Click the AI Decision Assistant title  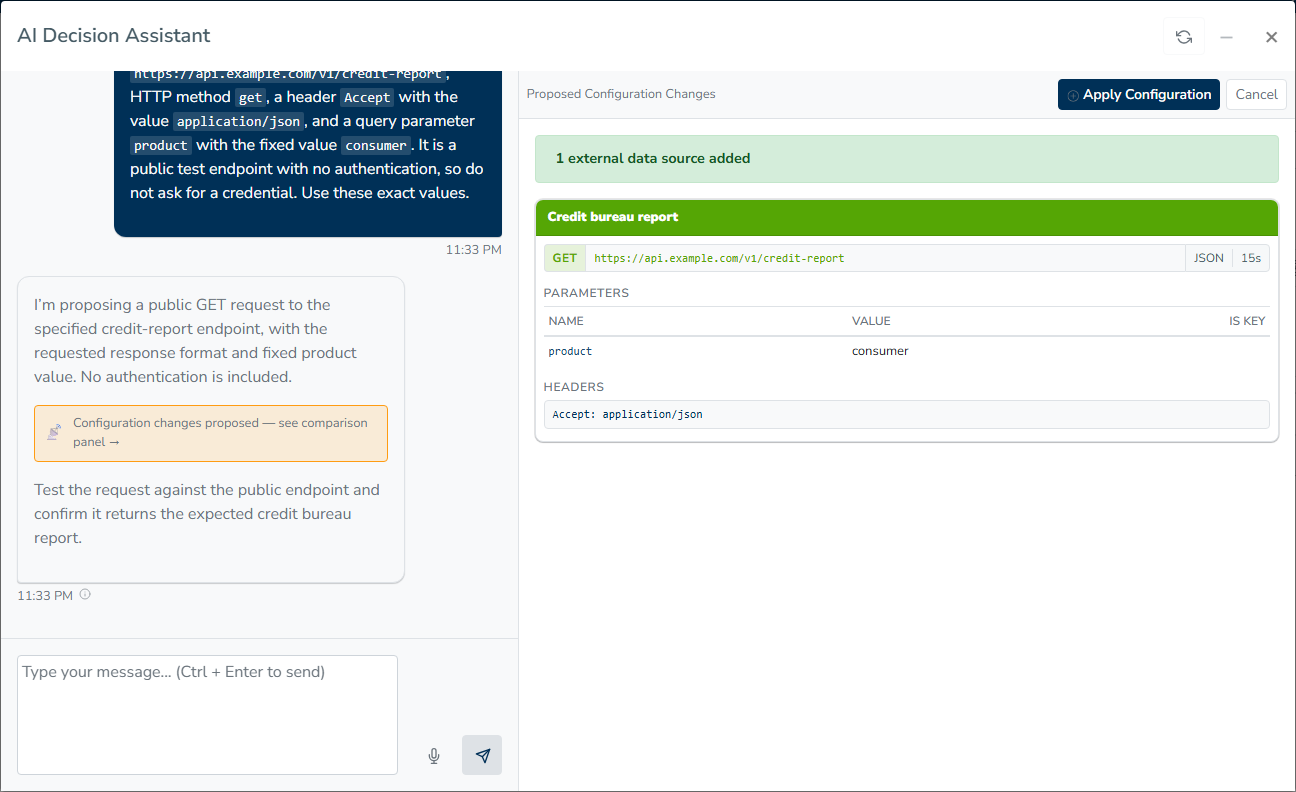point(114,35)
